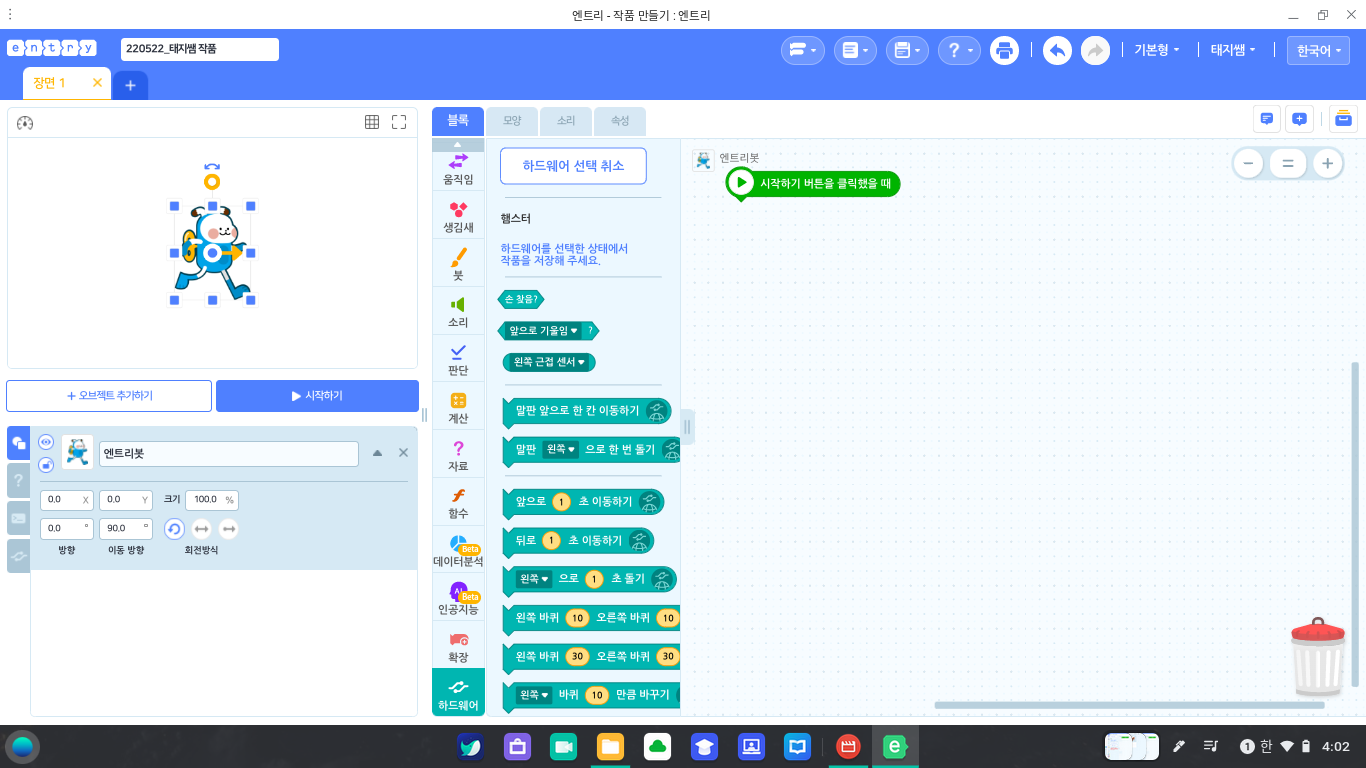Switch to the 속성 tab
Screen dimensions: 1366x768
[x=620, y=121]
